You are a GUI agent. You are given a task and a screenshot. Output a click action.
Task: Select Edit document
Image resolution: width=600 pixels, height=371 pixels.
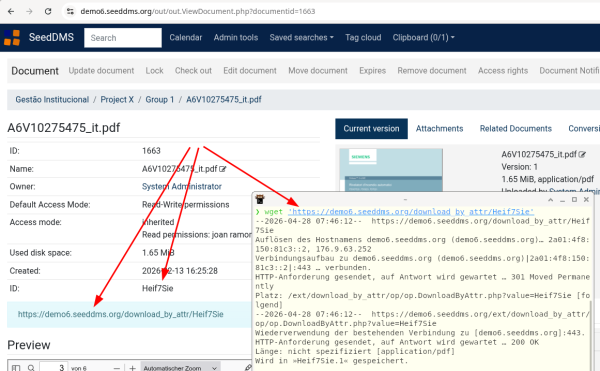250,71
